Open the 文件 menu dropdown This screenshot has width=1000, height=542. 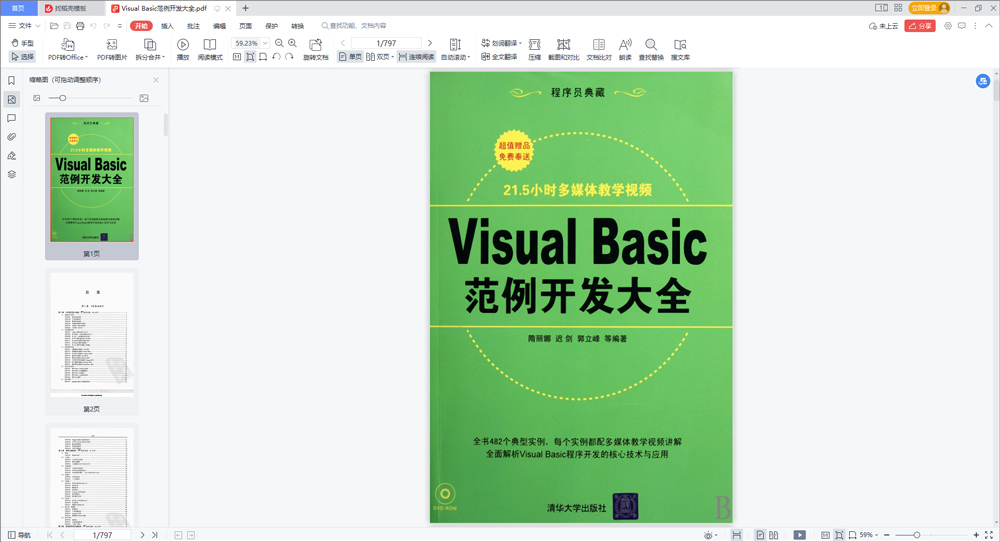pos(25,26)
